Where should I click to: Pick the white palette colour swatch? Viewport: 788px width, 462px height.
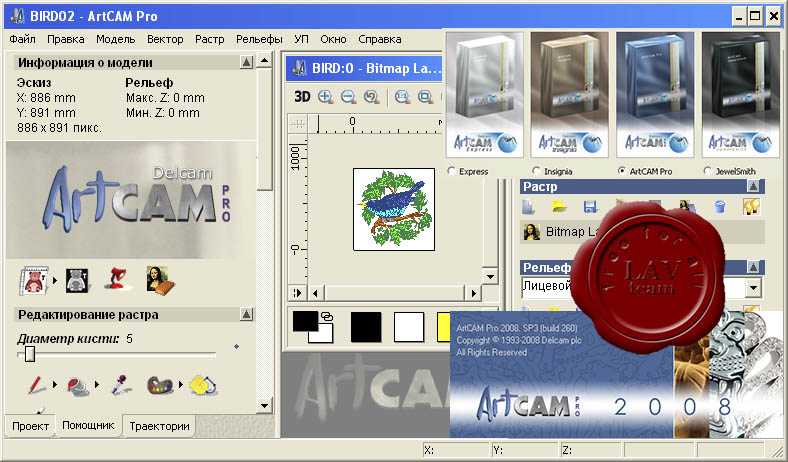[409, 327]
